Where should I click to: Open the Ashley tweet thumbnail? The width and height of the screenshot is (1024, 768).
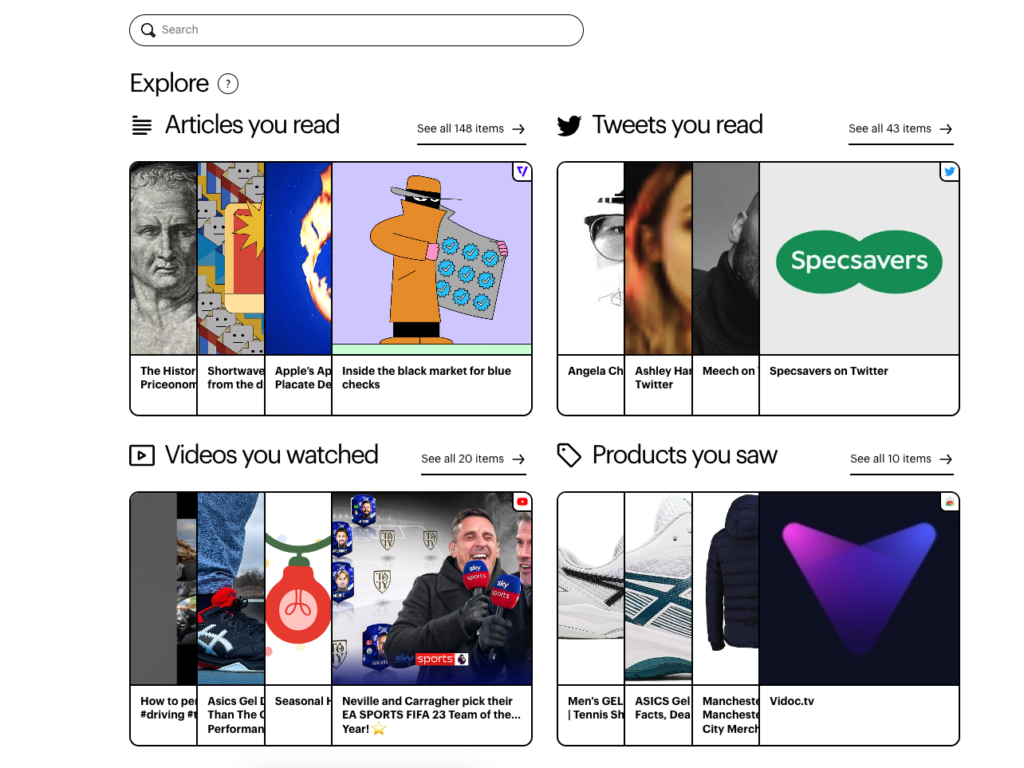coord(658,259)
